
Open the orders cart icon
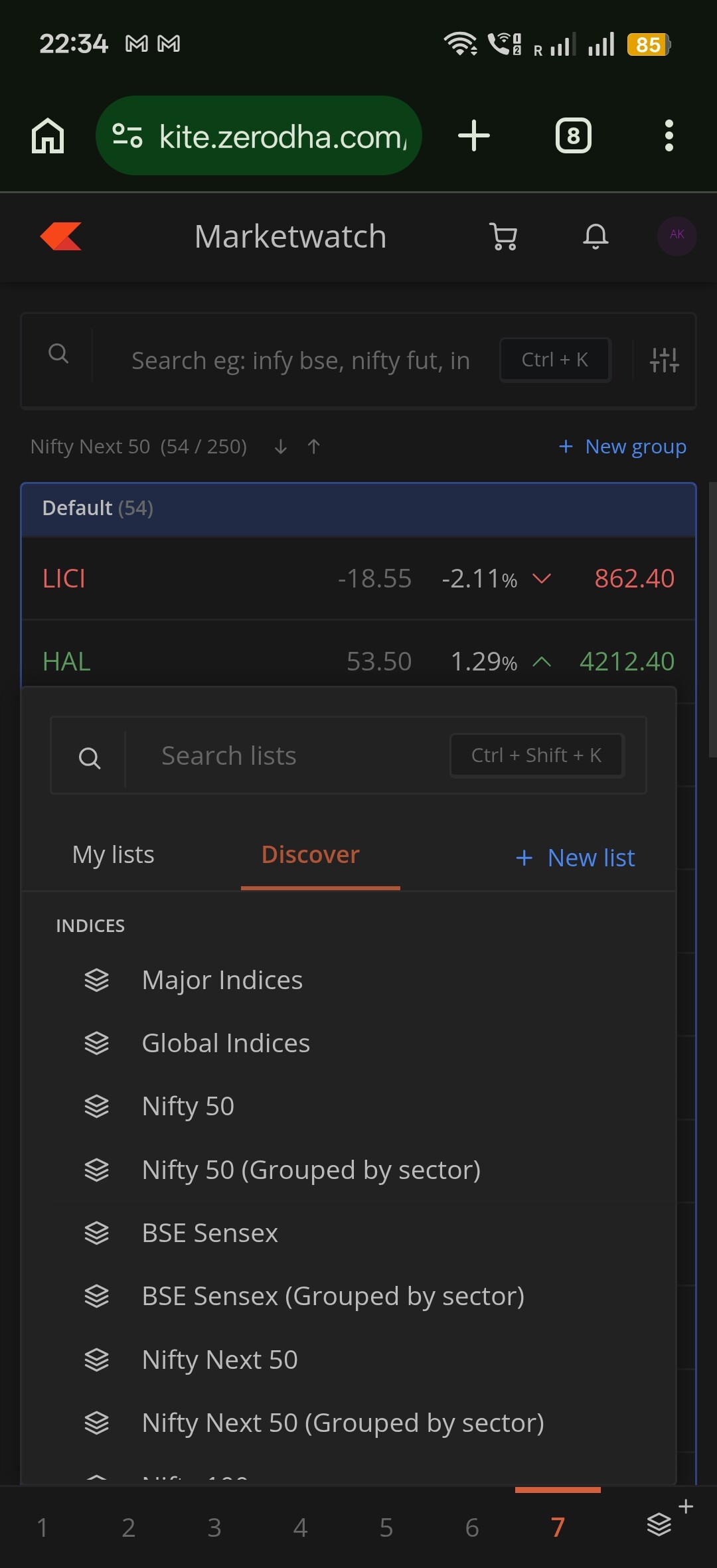pos(503,236)
